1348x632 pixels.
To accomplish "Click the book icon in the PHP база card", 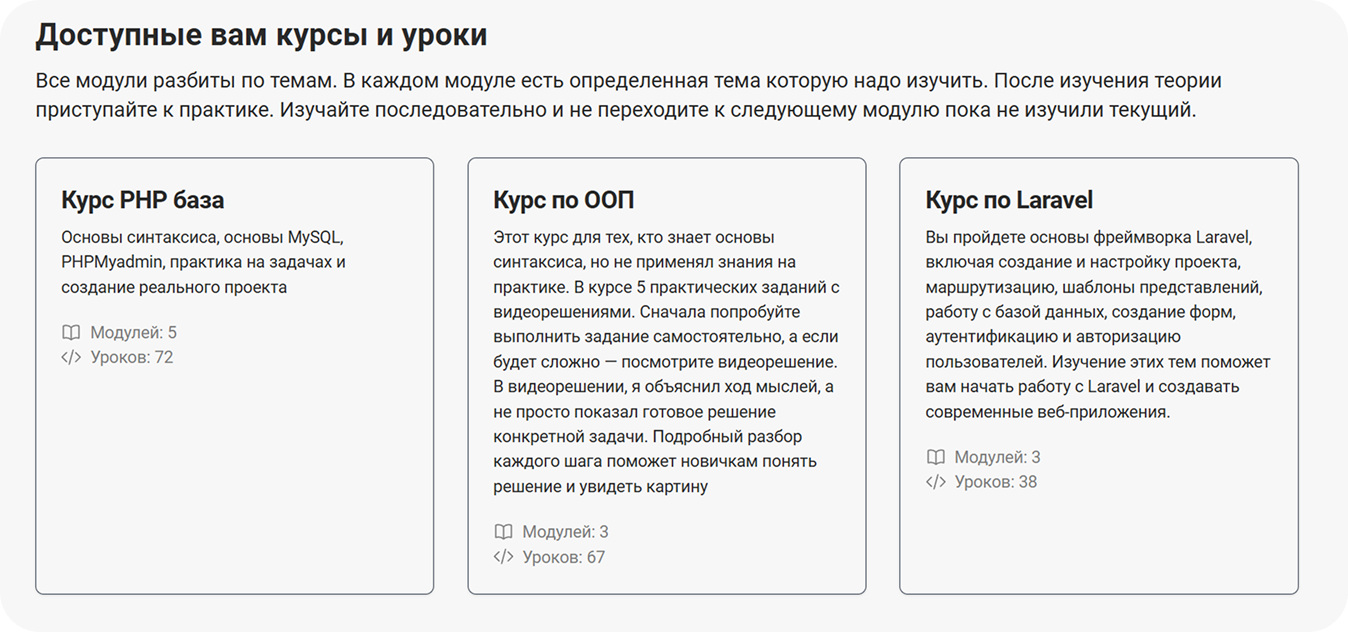I will [x=71, y=333].
